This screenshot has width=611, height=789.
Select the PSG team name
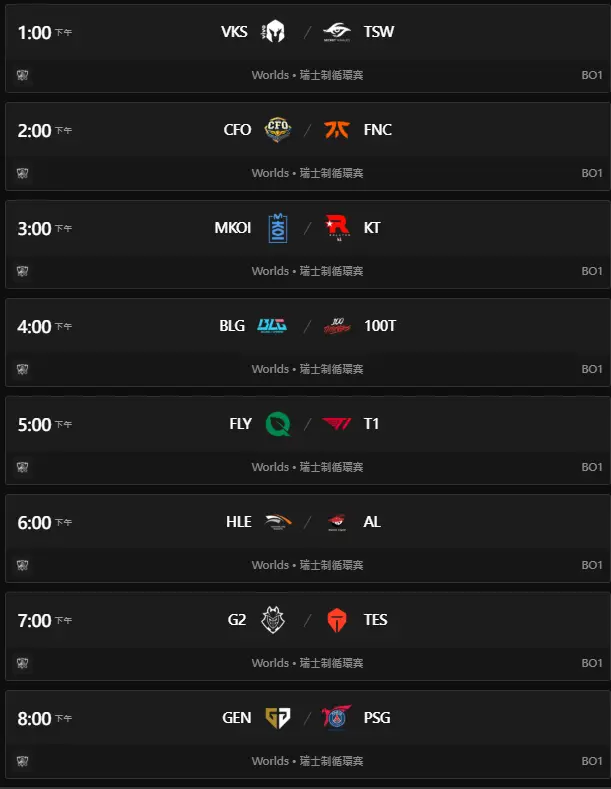[x=377, y=718]
